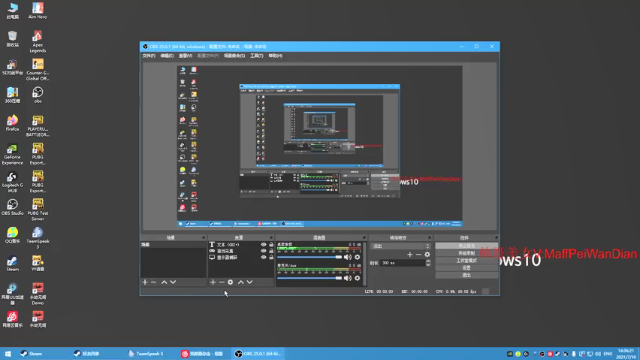This screenshot has height=360, width=640.
Task: Toggle visibility of the game capture source
Action: 263,251
